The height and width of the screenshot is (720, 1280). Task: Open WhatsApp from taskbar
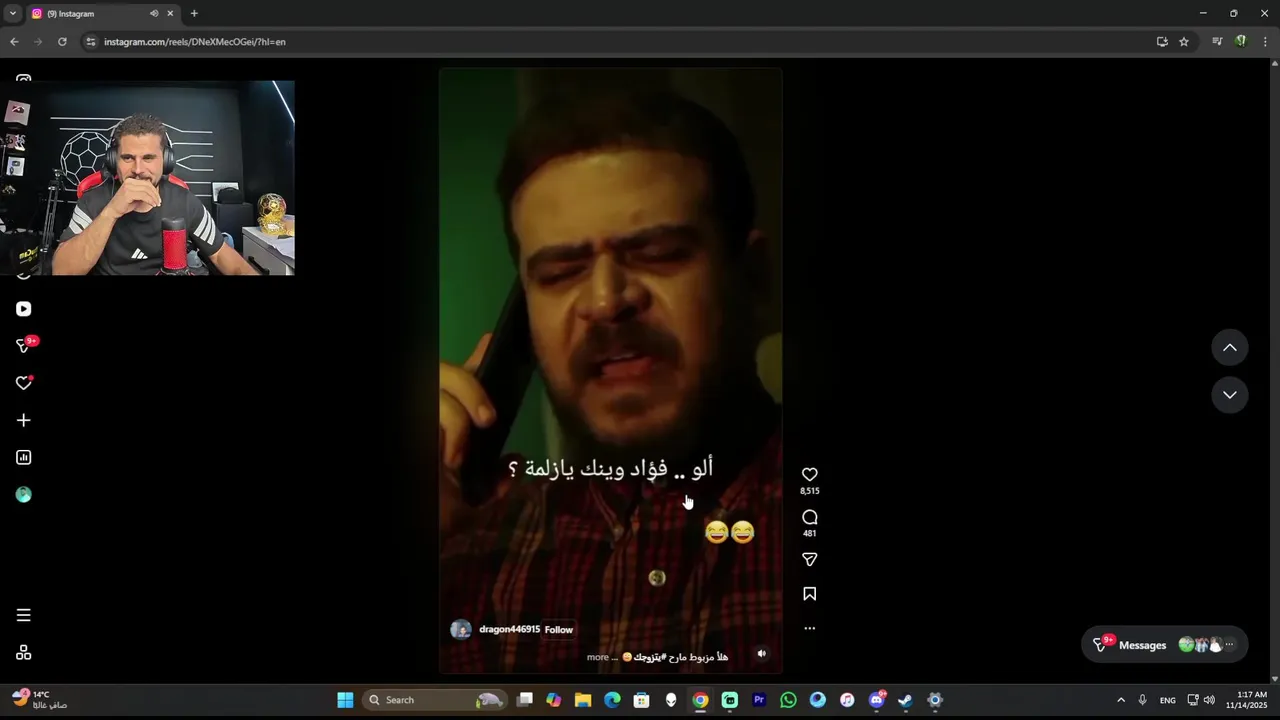(x=788, y=700)
